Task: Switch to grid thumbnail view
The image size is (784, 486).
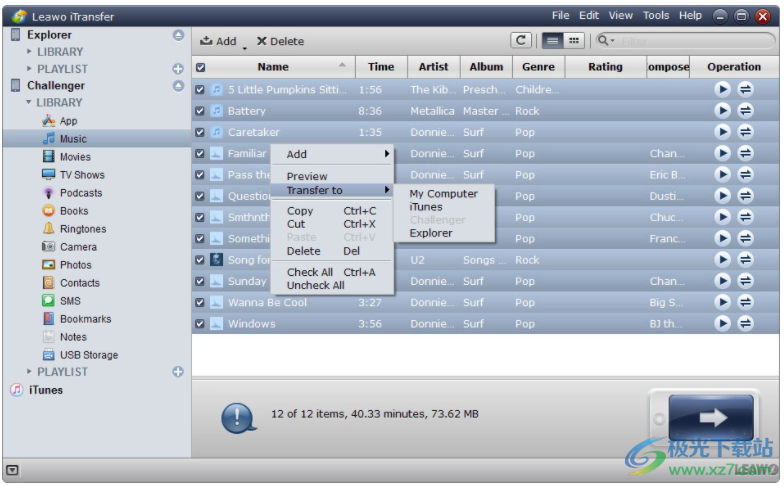Action: click(574, 40)
